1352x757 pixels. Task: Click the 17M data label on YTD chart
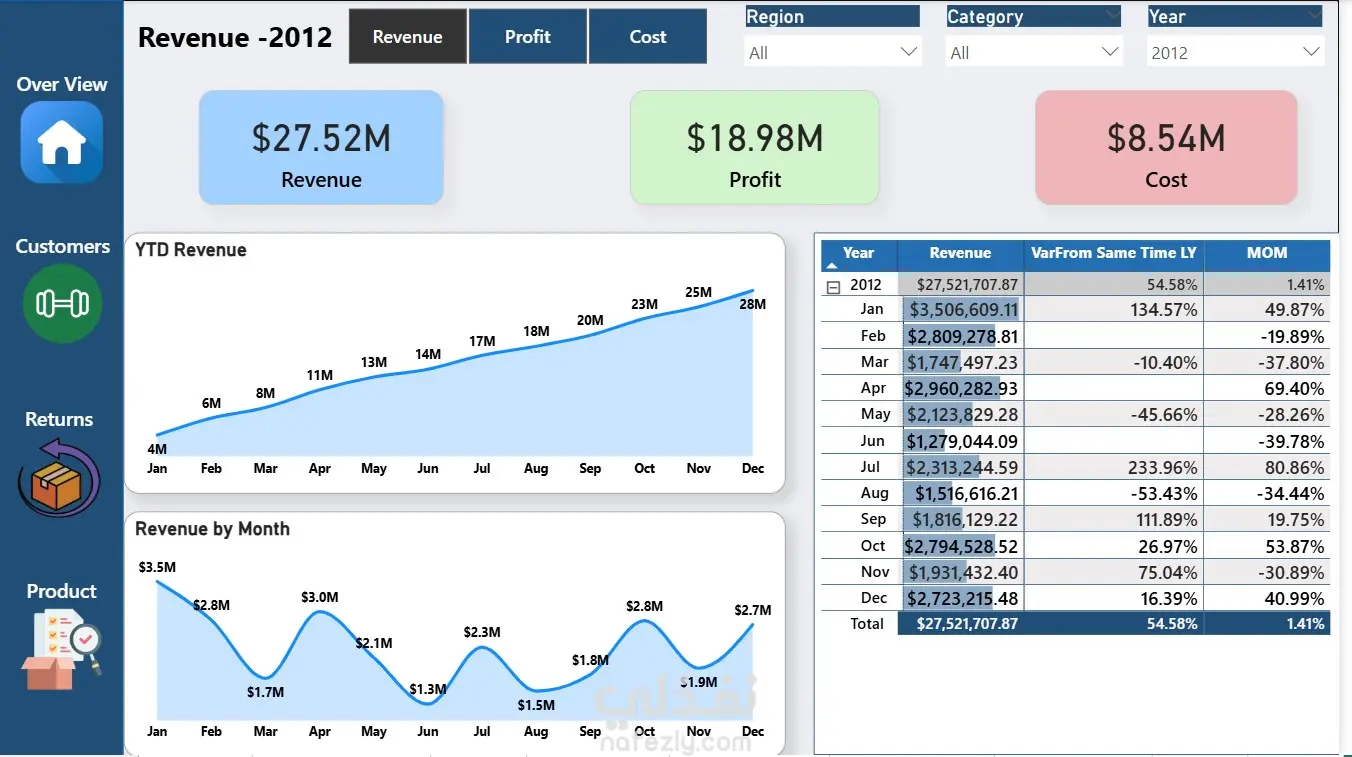482,341
